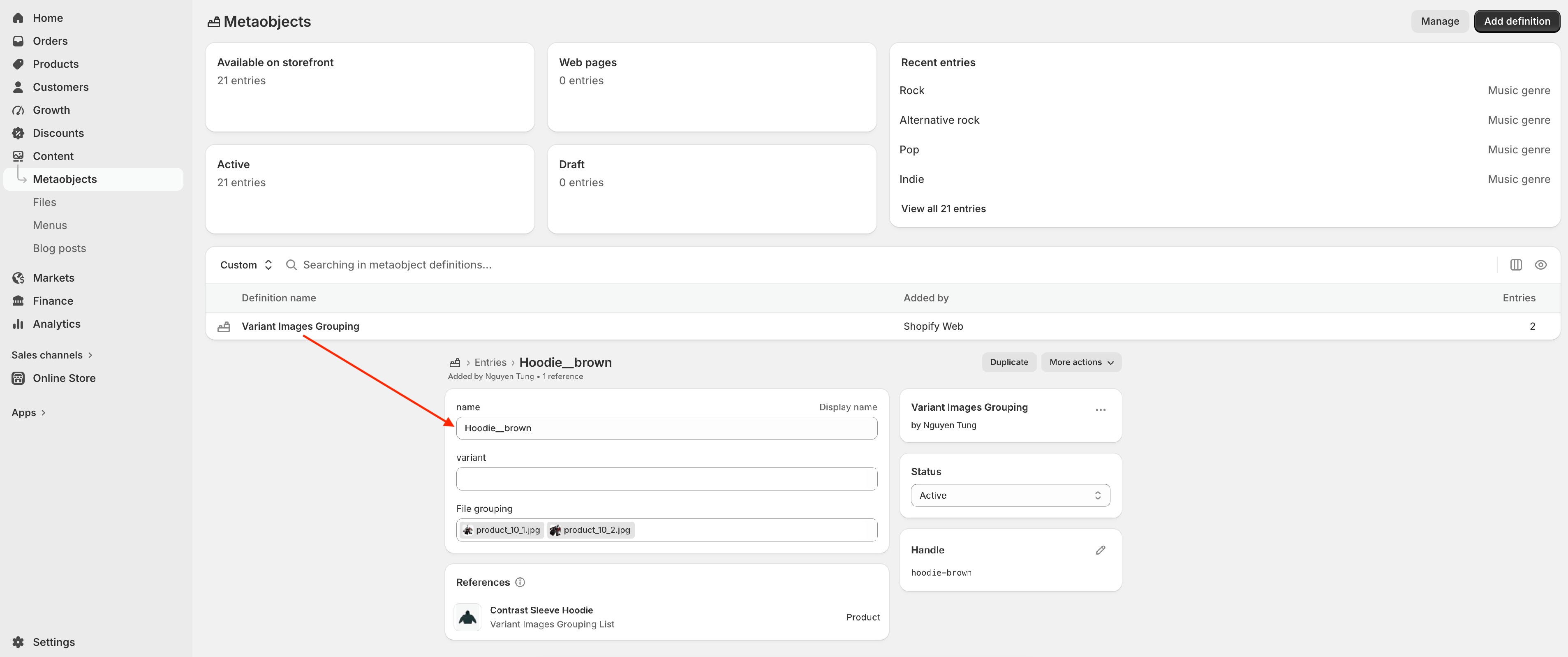Click the search magnifier icon

click(291, 265)
